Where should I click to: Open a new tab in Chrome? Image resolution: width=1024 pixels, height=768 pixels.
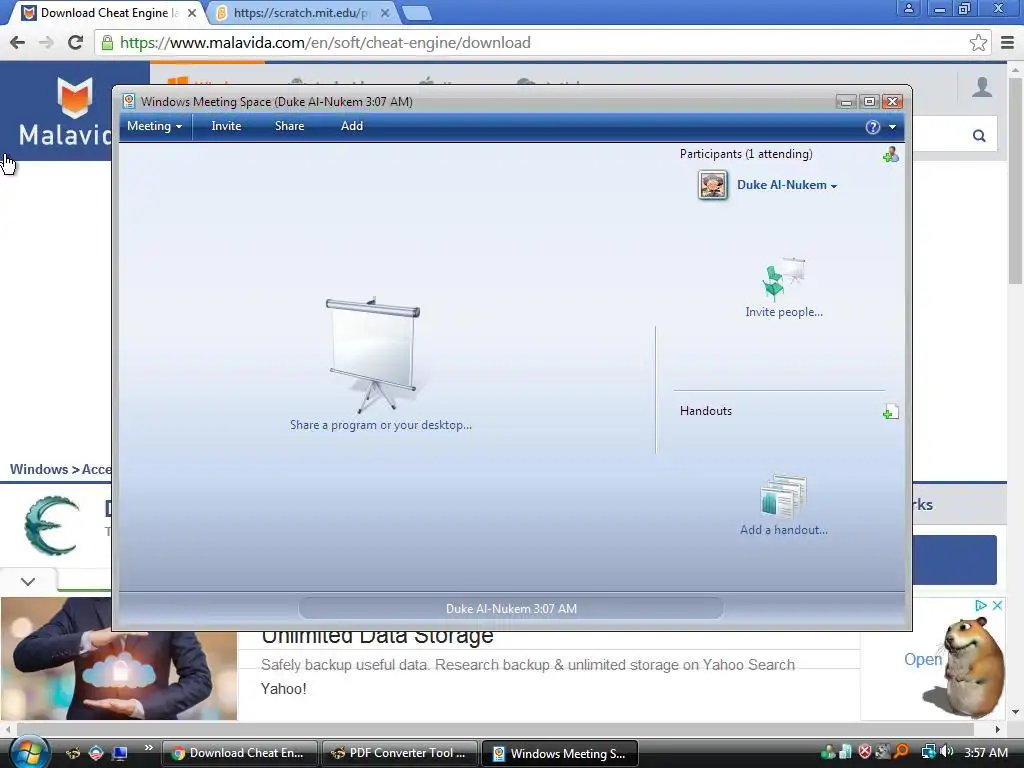[417, 13]
